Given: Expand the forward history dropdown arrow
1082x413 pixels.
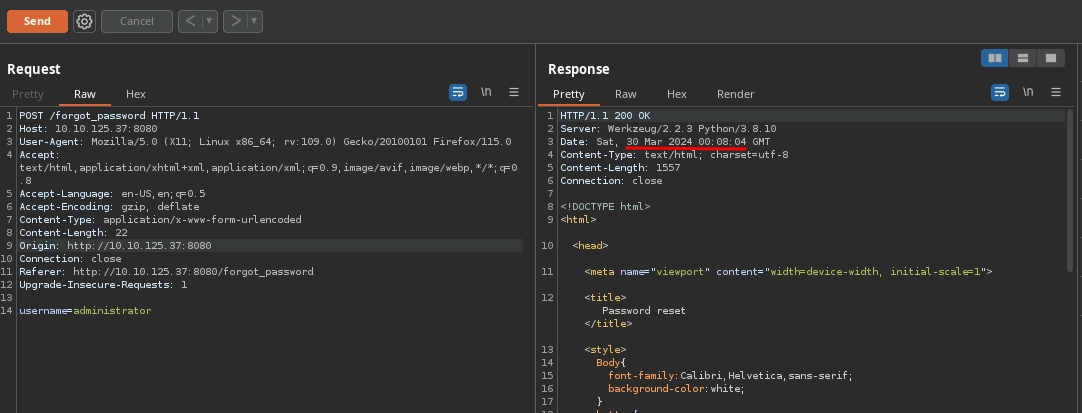Looking at the screenshot, I should tap(255, 21).
